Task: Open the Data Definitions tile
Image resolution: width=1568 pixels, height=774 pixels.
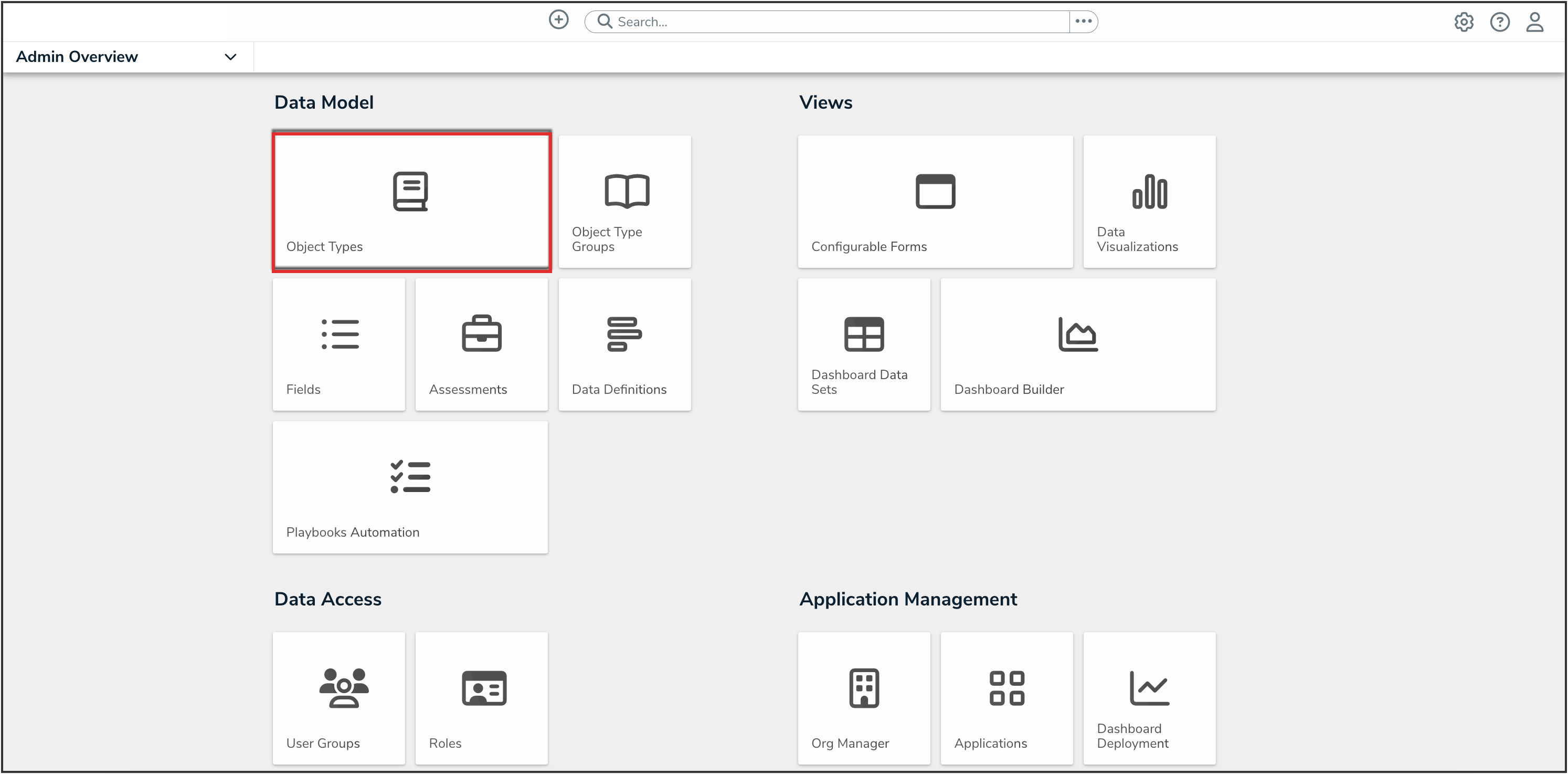Action: (624, 344)
